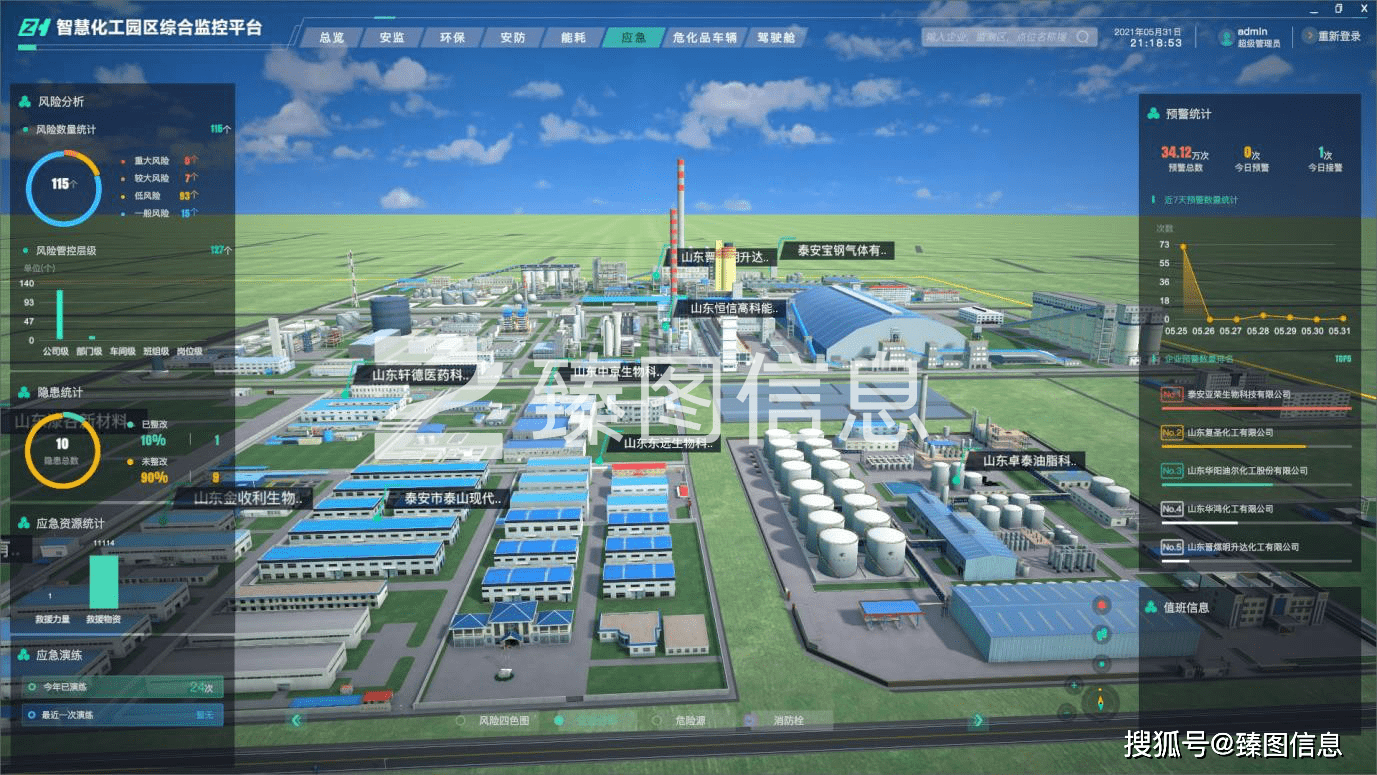Image resolution: width=1377 pixels, height=775 pixels.
Task: Click the hidden-danger donut showing 10
Action: [x=62, y=449]
